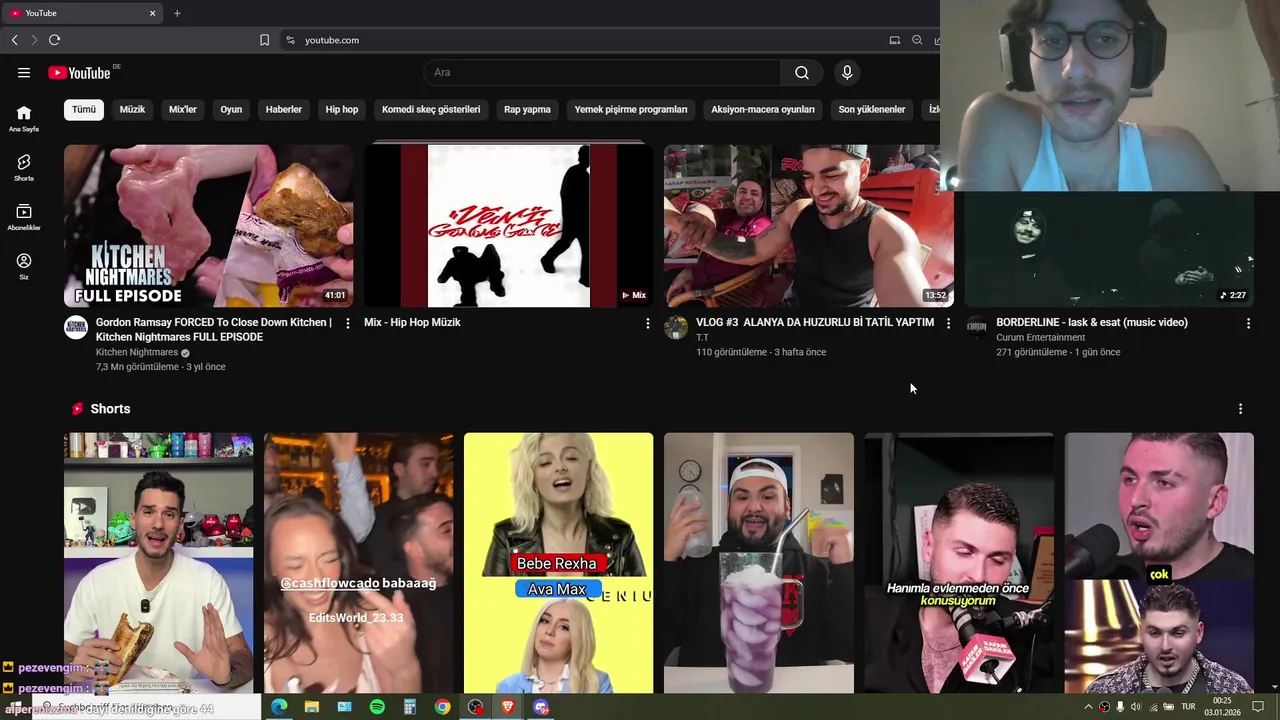Select the Haberler filter chip
The image size is (1280, 720).
pos(284,109)
